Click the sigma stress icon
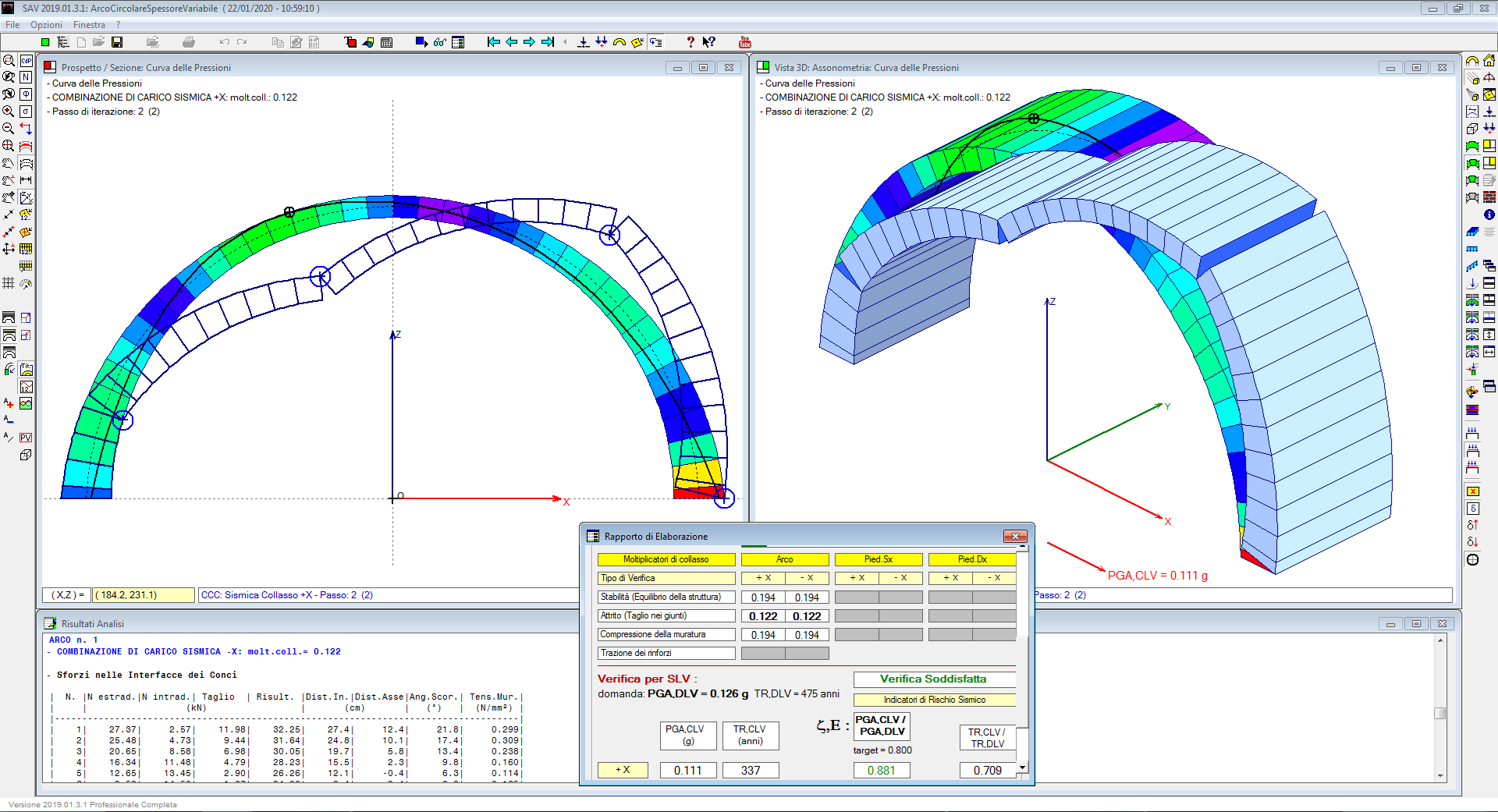This screenshot has width=1498, height=812. (26, 112)
